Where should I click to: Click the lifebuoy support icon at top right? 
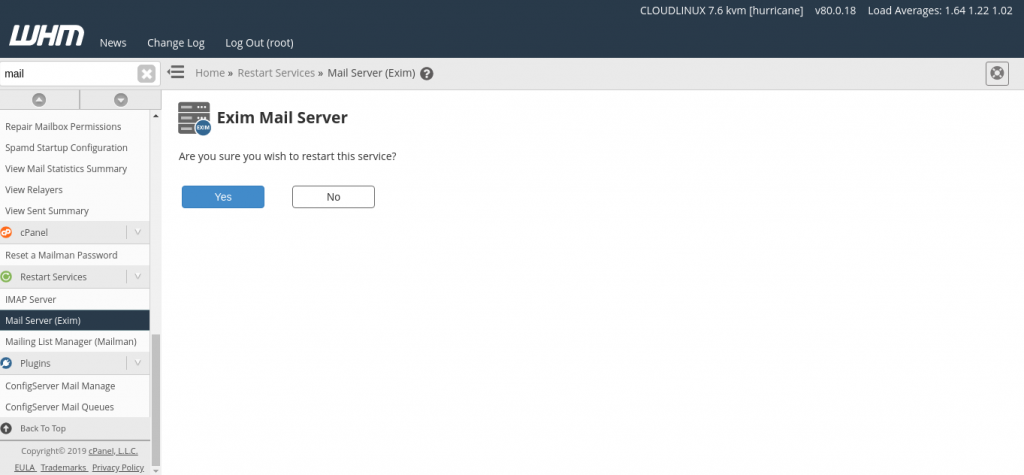(x=997, y=73)
